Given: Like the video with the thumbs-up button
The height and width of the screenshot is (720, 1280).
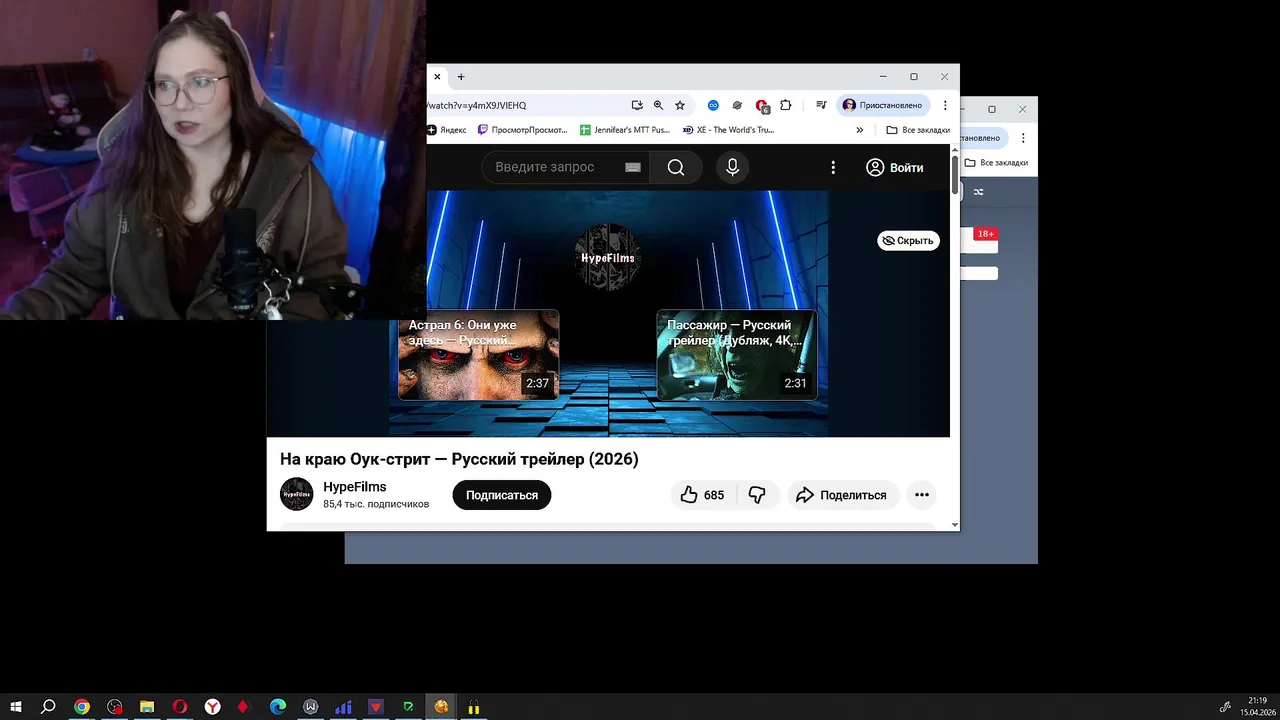Looking at the screenshot, I should (x=702, y=495).
